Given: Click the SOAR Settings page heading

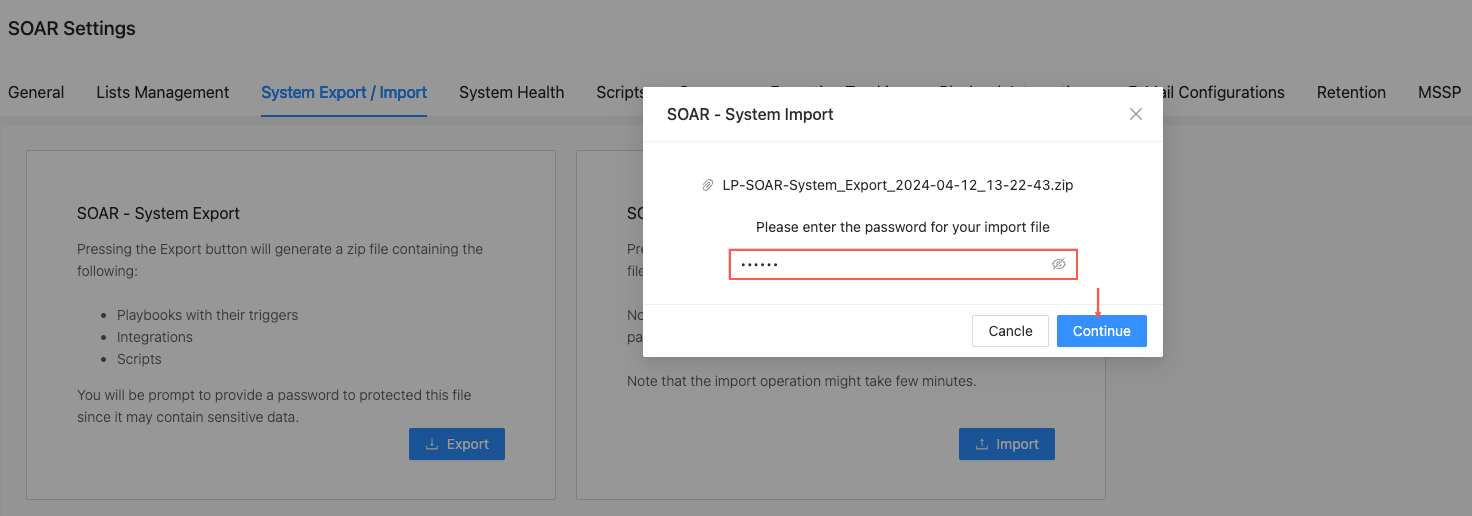Looking at the screenshot, I should pos(72,28).
